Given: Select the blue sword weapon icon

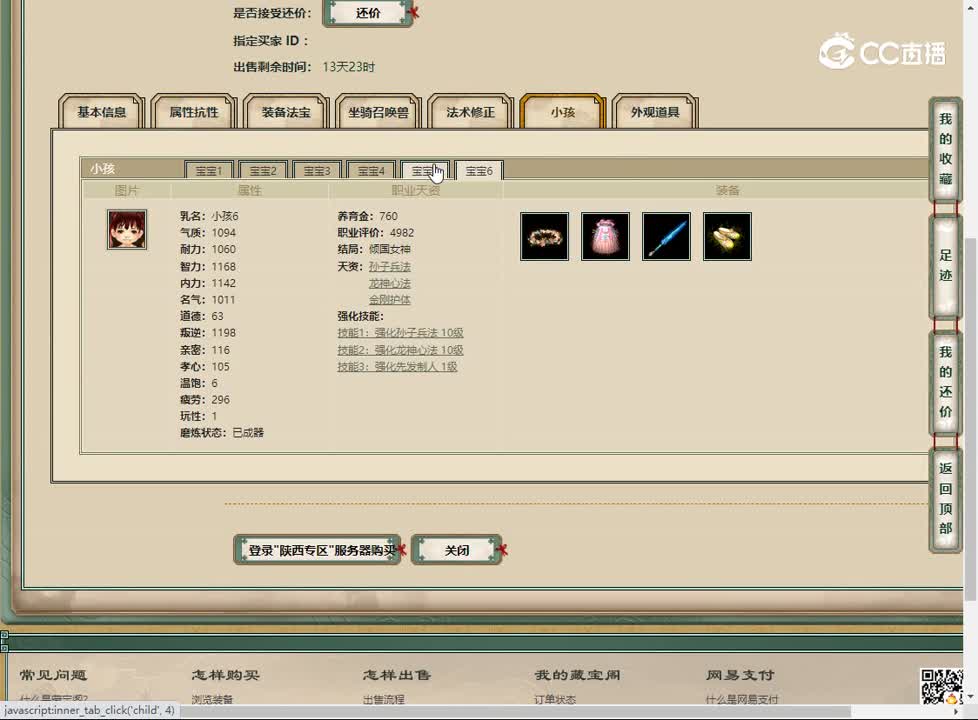Looking at the screenshot, I should (666, 236).
